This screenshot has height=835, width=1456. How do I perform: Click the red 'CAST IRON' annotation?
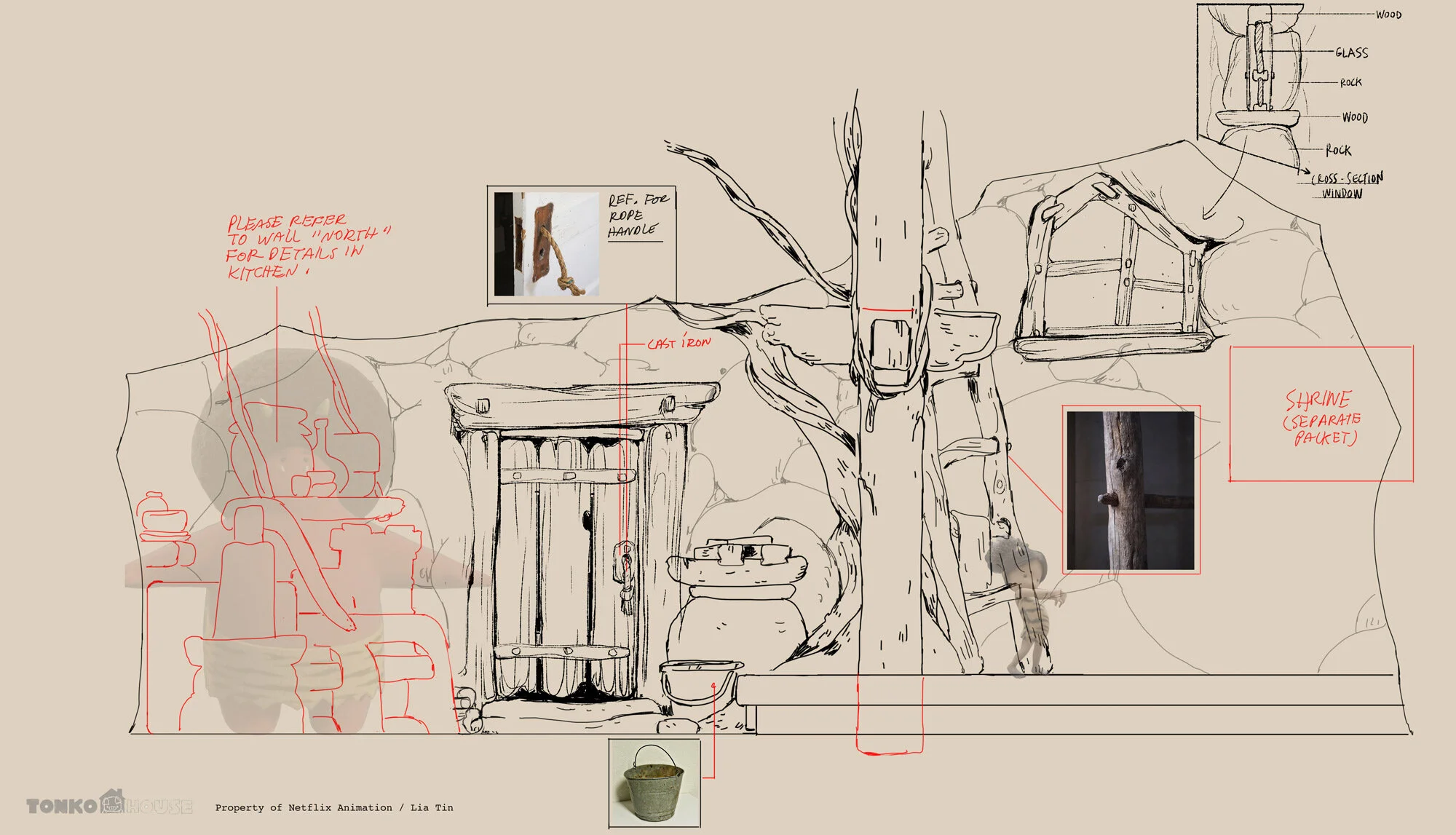tap(678, 343)
